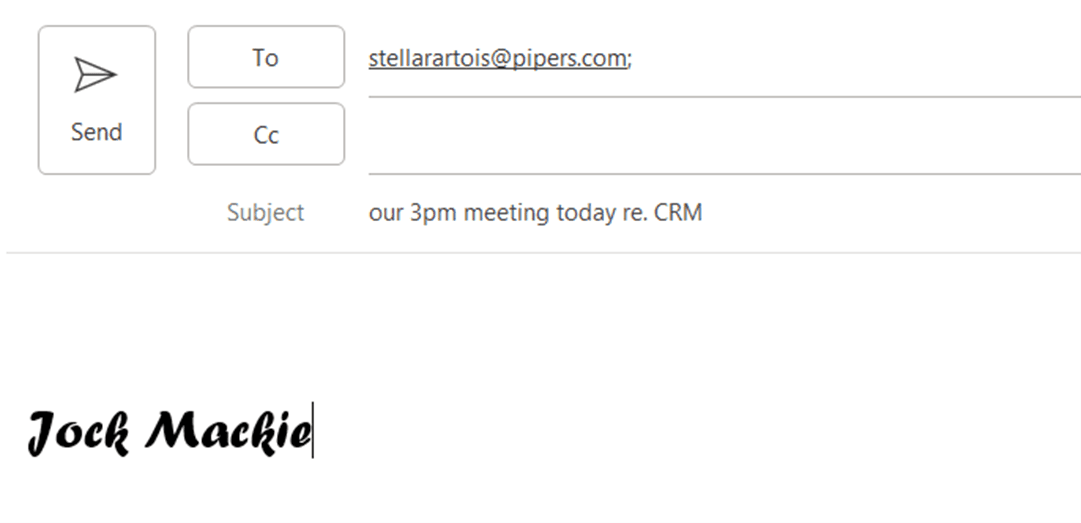
Task: Open the To recipient picker
Action: tap(266, 58)
